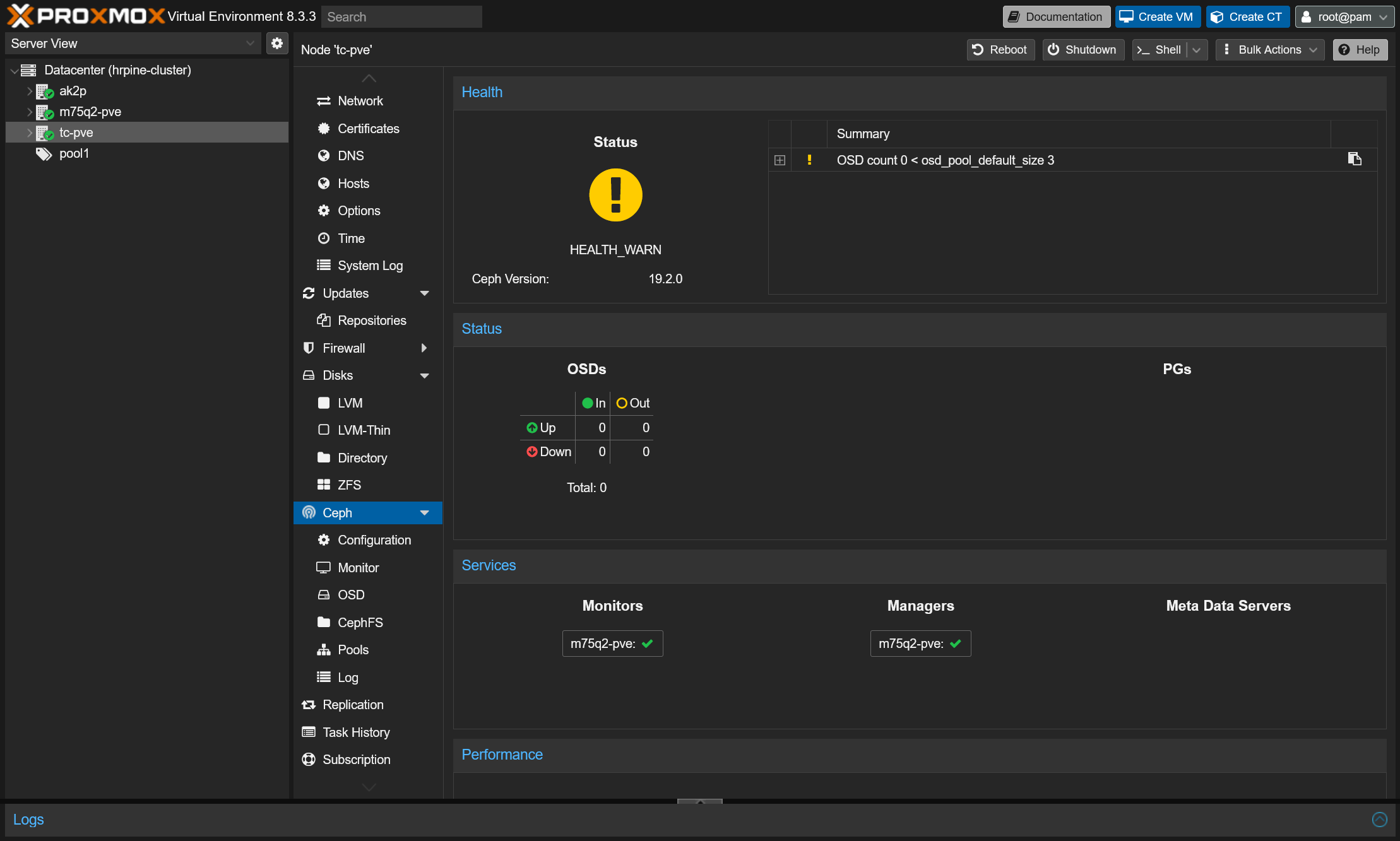Click the Ceph Configuration gear icon

coord(324,540)
